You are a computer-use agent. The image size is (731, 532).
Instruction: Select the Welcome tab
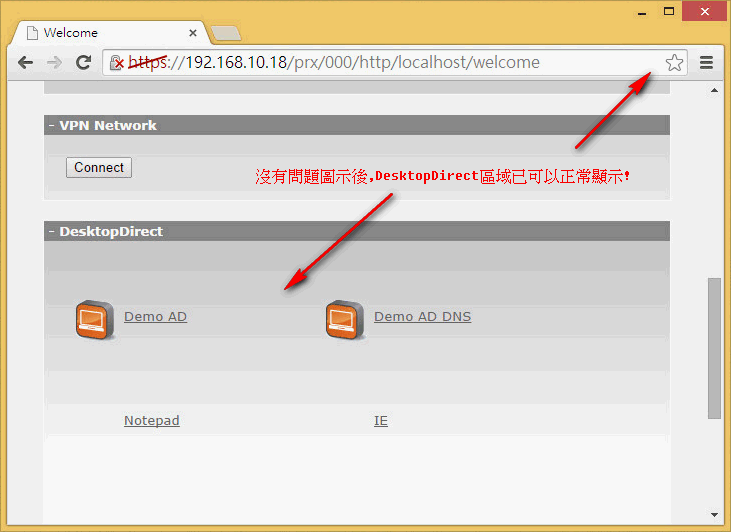[110, 33]
